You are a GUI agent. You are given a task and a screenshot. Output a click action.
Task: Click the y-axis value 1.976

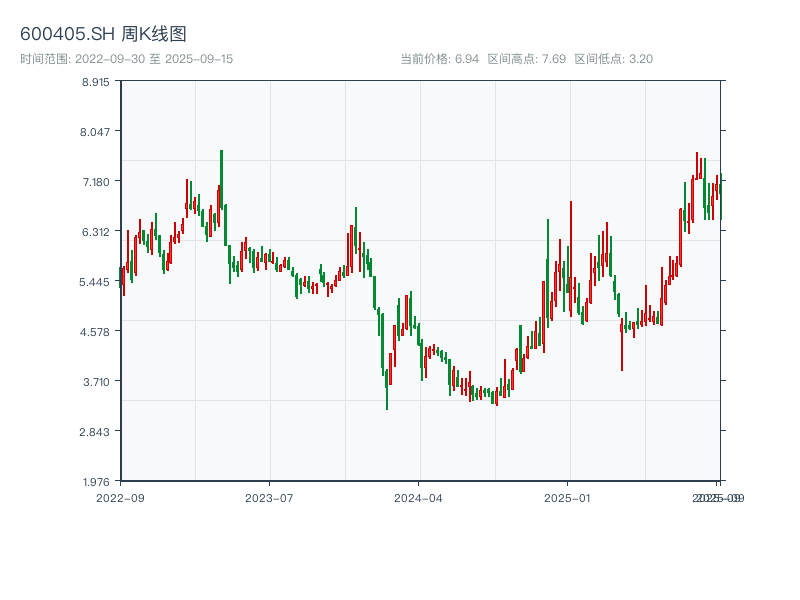(96, 482)
